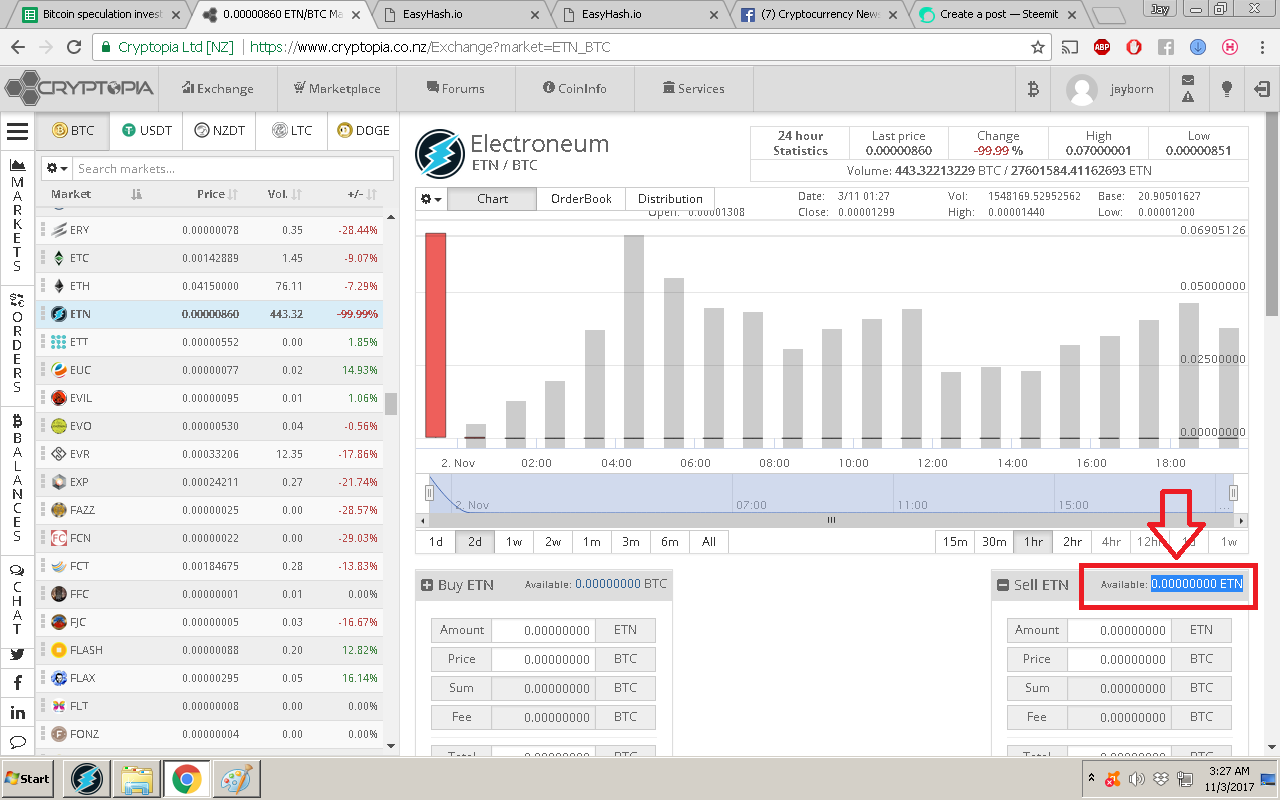Screen dimensions: 1280x800
Task: Click the Cryptopia logo
Action: [x=79, y=88]
